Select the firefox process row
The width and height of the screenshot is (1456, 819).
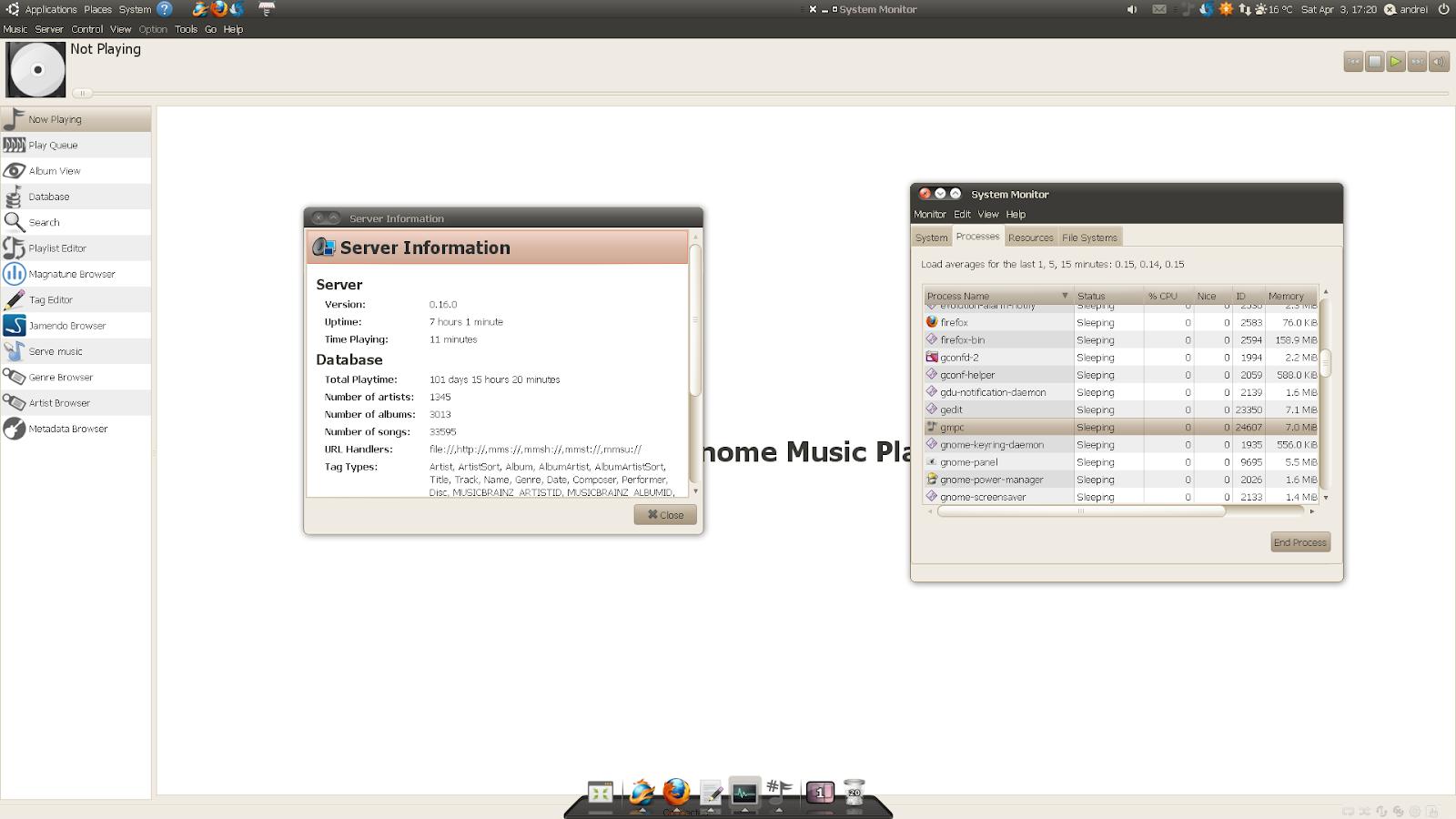(1121, 322)
